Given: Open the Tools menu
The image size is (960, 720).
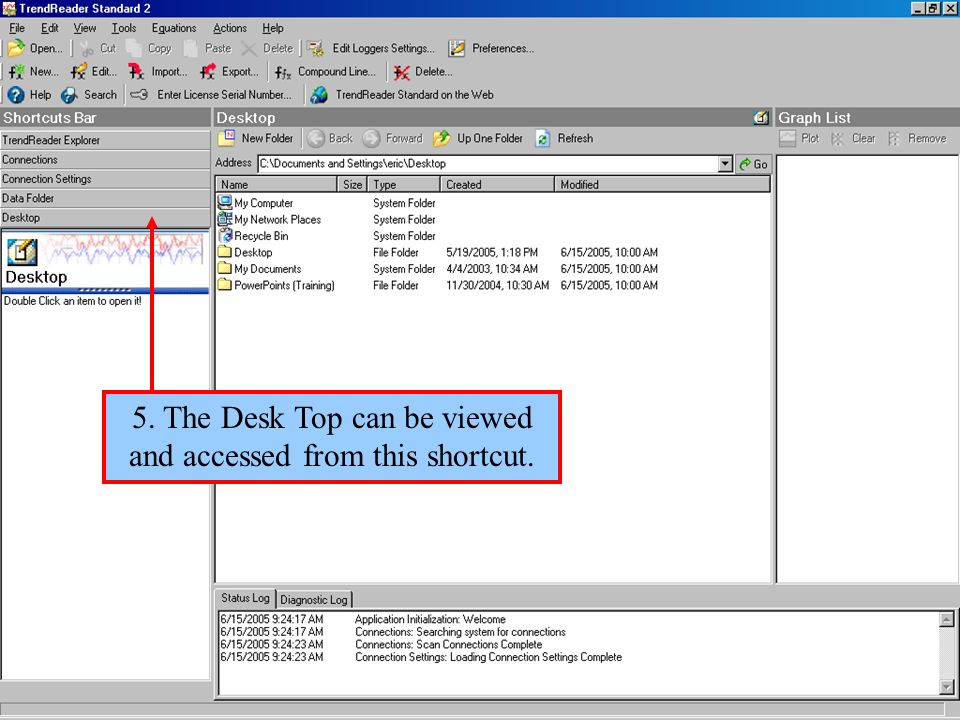Looking at the screenshot, I should pyautogui.click(x=124, y=28).
